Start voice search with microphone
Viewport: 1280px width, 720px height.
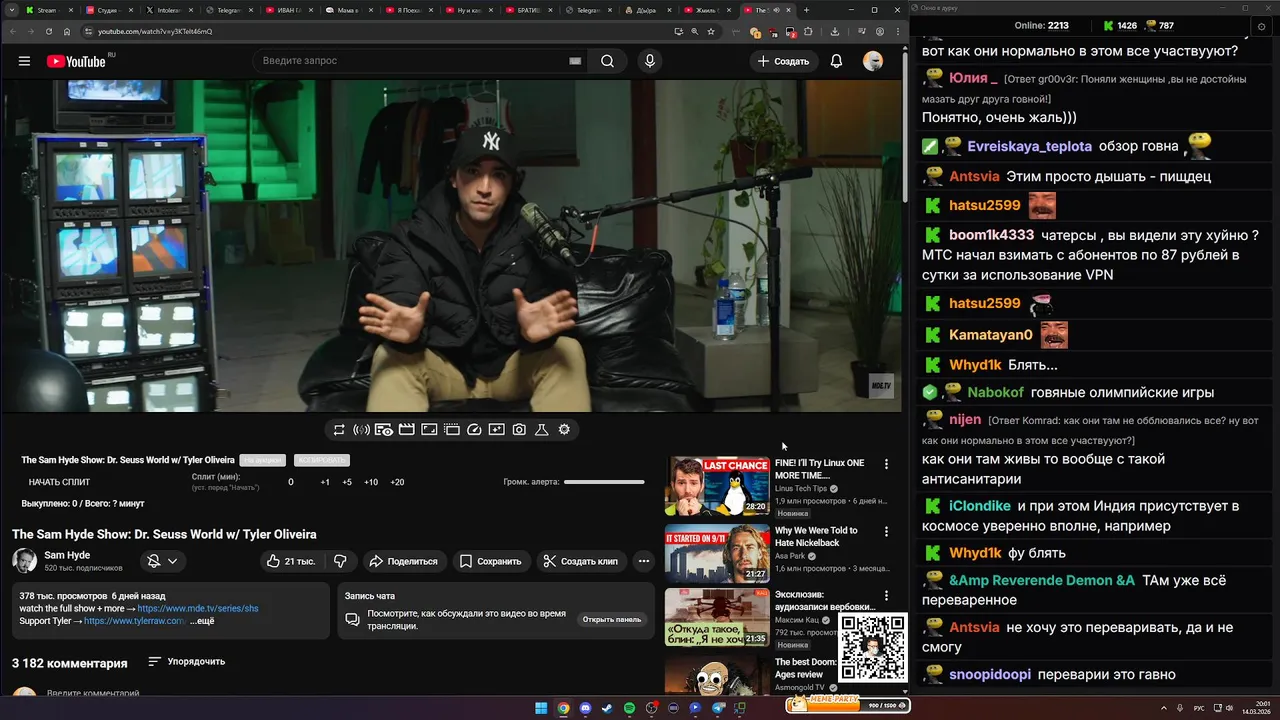tap(650, 61)
